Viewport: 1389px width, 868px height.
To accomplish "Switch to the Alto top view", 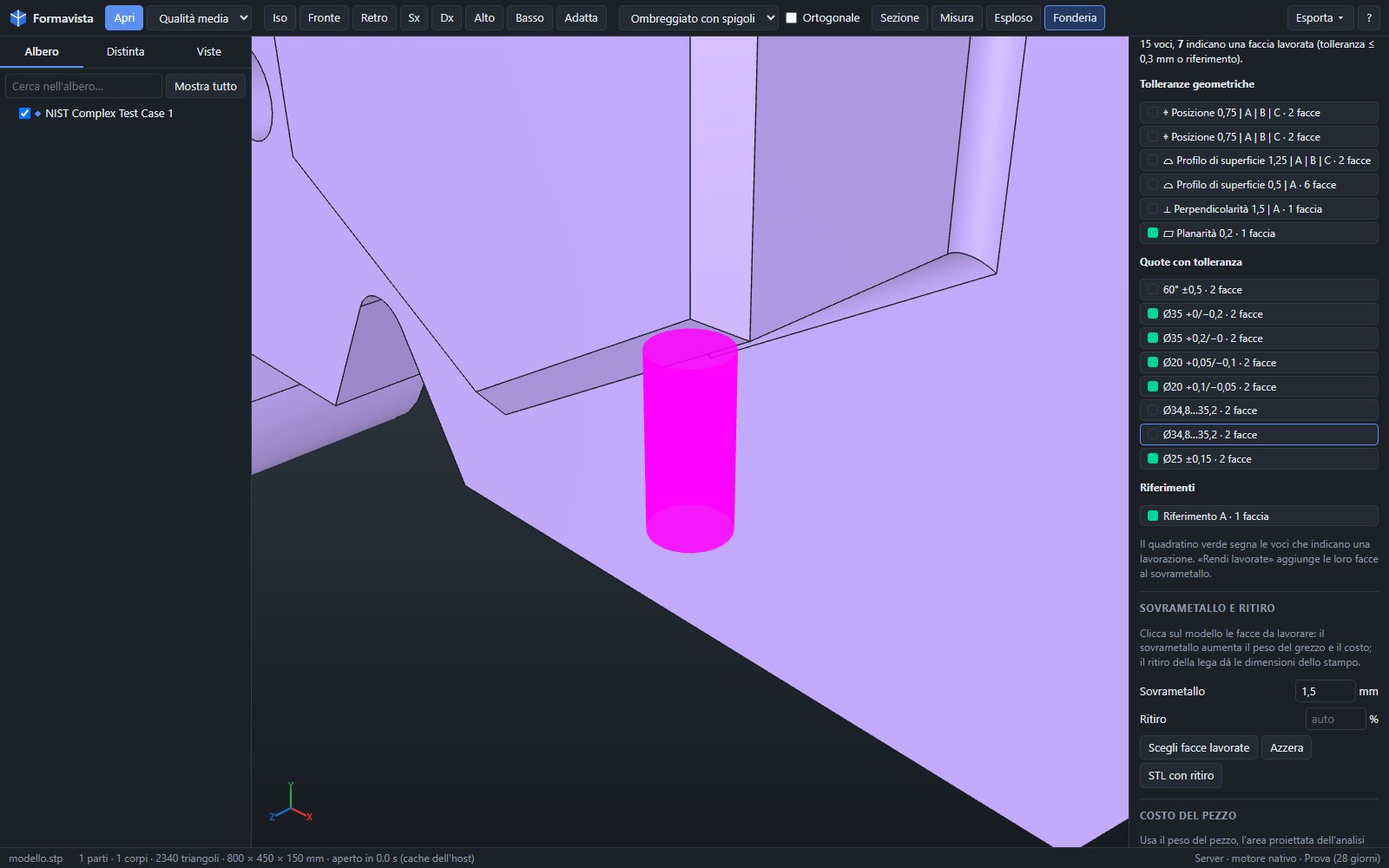I will (484, 18).
